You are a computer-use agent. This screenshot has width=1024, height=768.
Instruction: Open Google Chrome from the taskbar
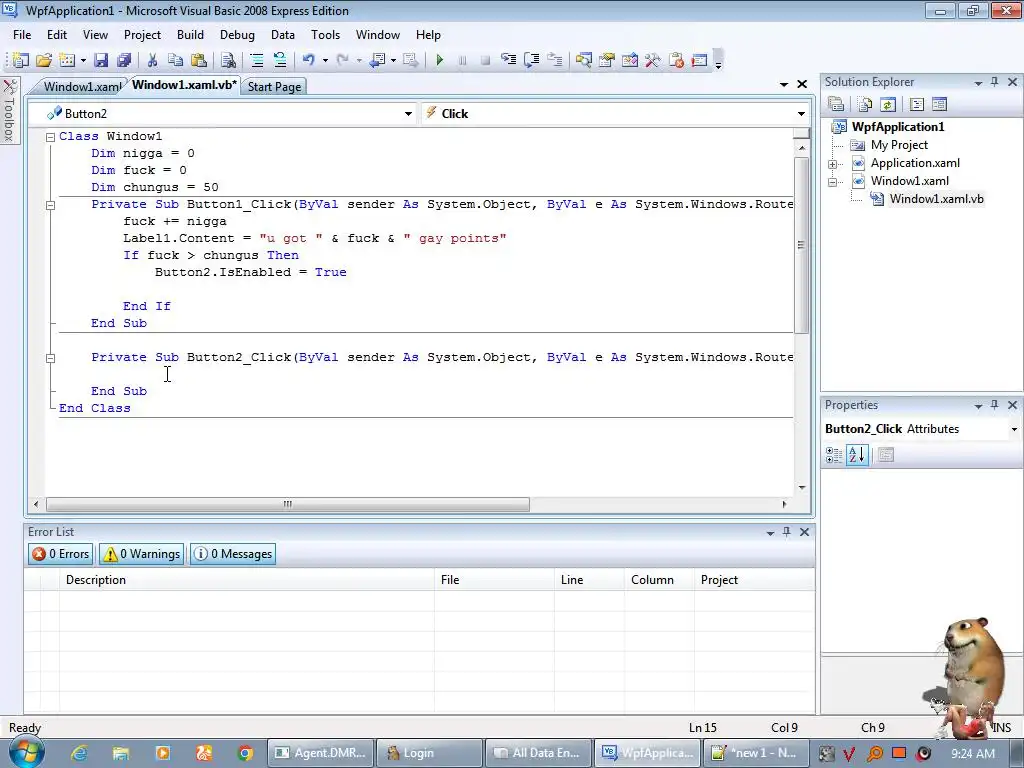pos(246,753)
